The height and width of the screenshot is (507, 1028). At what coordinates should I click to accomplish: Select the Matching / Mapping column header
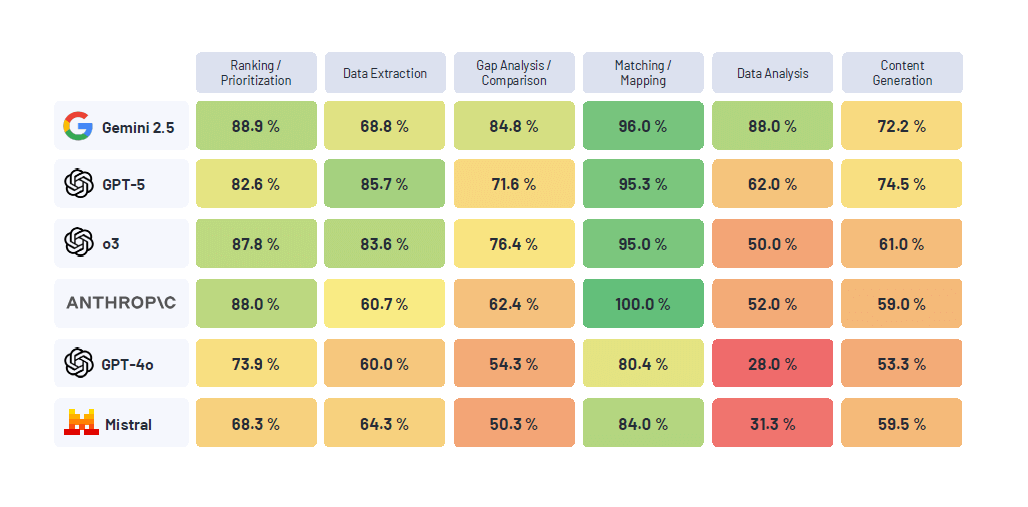click(642, 73)
